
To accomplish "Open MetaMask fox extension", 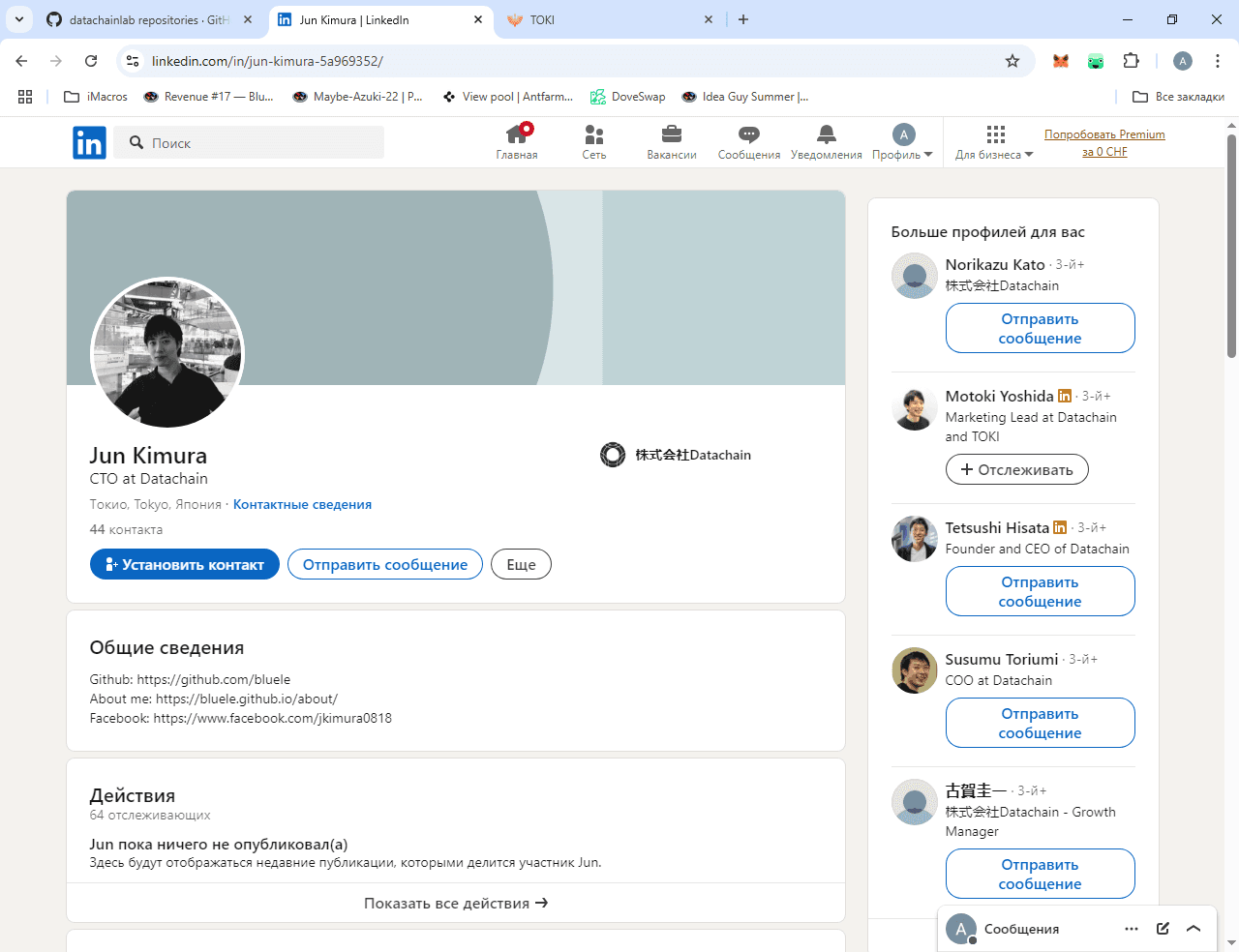I will click(1061, 61).
